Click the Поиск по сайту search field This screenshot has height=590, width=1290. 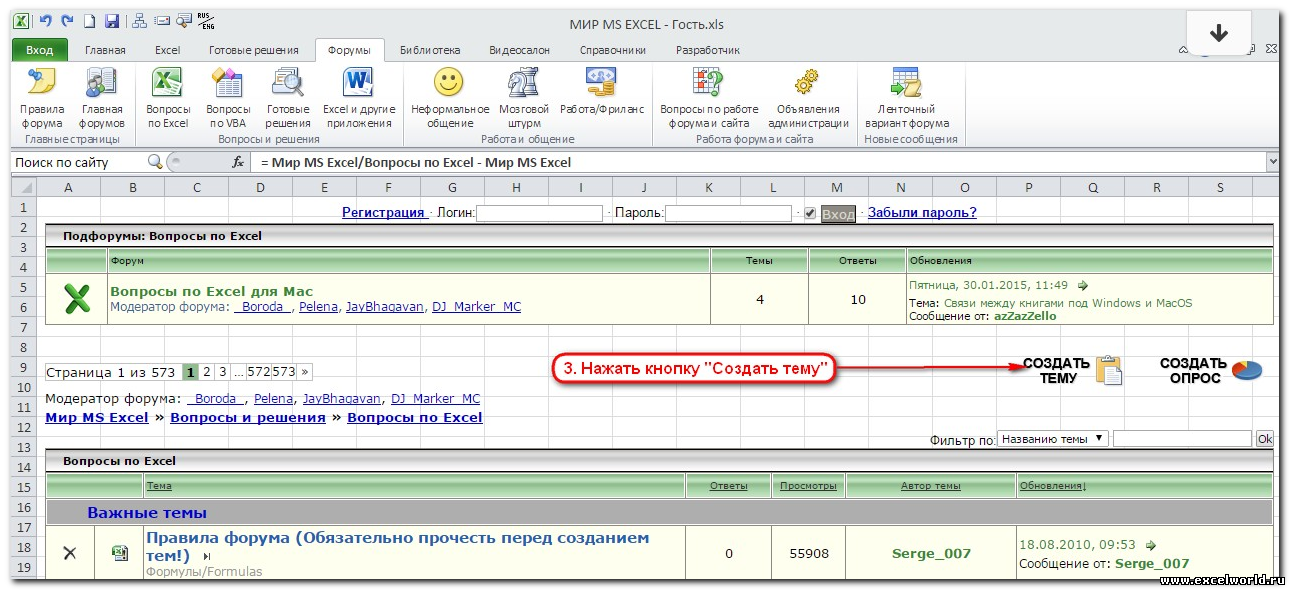78,161
